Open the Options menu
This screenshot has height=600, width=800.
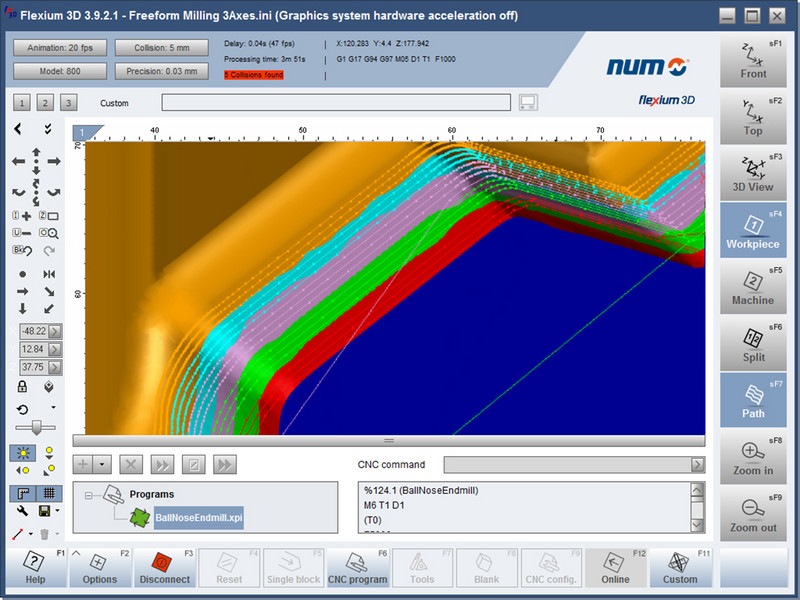click(x=100, y=567)
